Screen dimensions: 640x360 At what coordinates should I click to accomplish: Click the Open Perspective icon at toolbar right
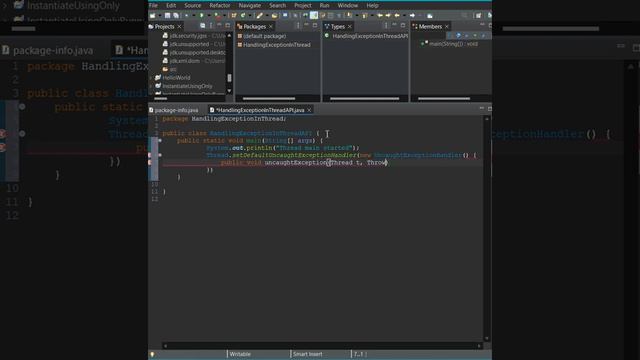(x=478, y=16)
